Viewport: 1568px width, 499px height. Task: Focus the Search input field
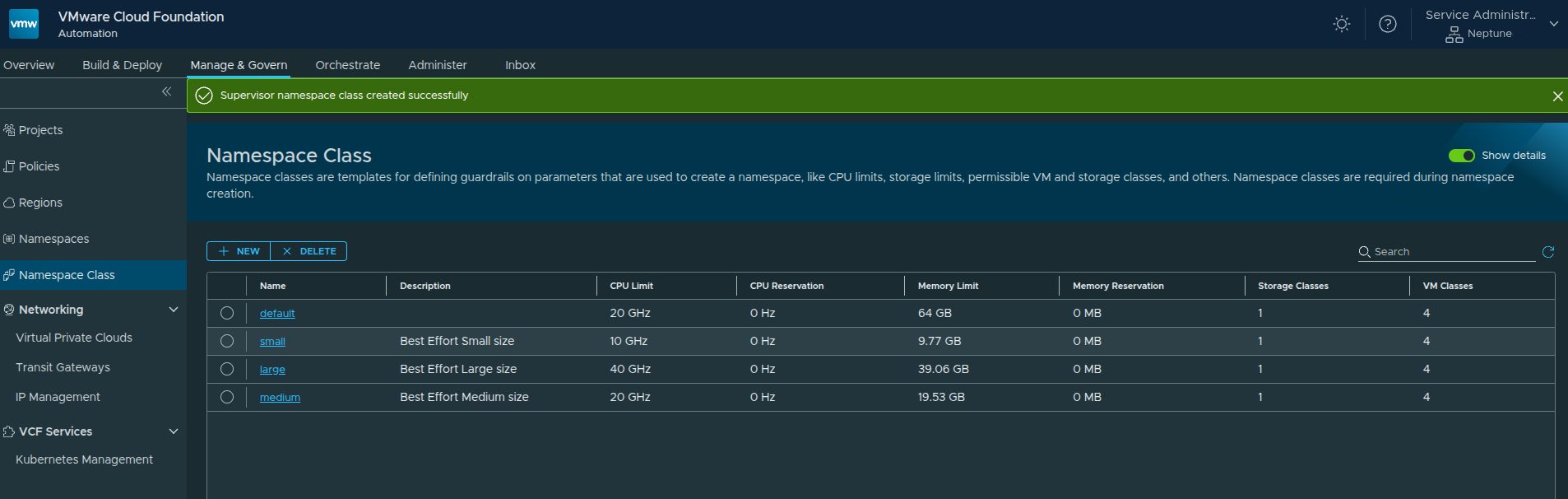click(x=1452, y=252)
